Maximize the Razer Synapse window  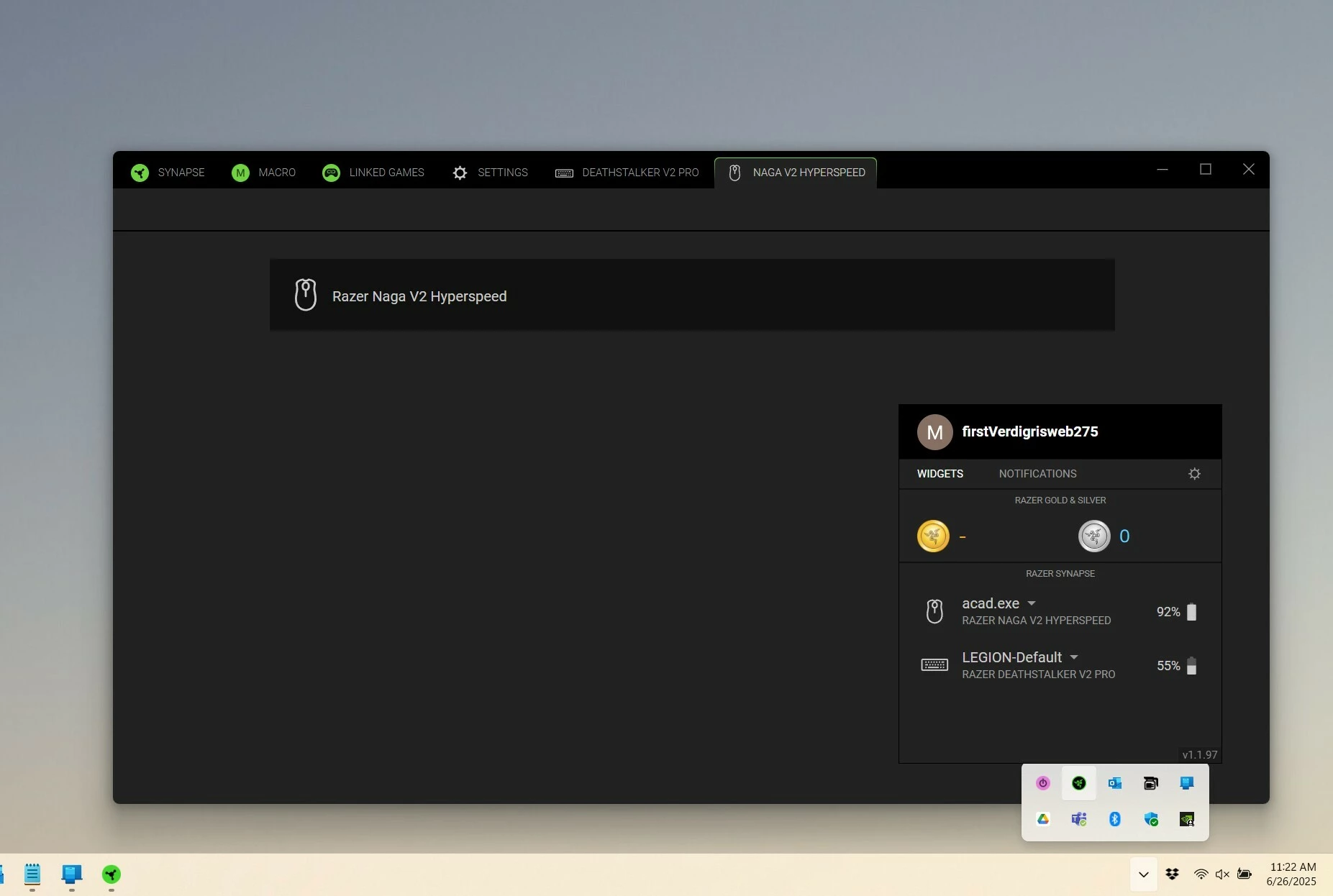tap(1206, 170)
